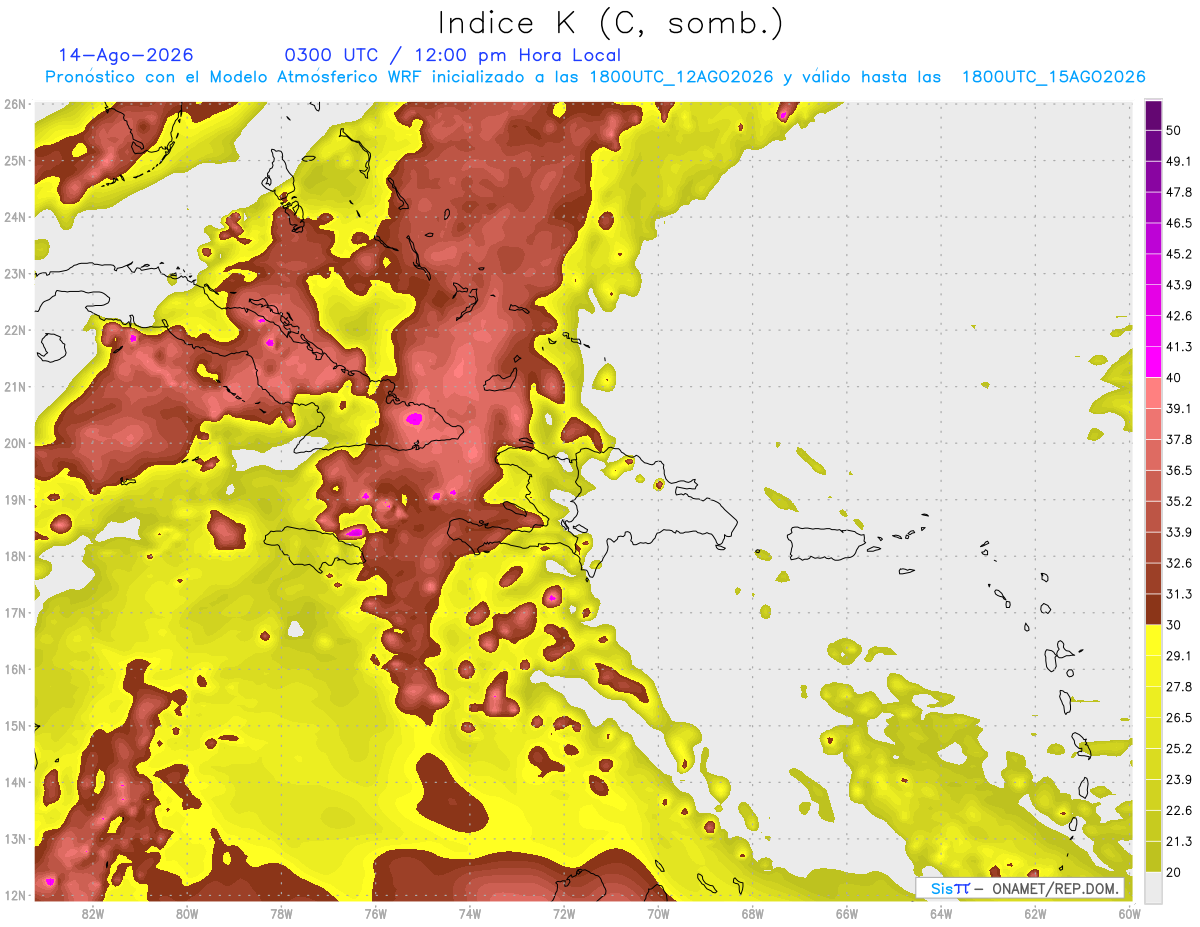Click the colorbar value "45.2"

(x=1180, y=254)
